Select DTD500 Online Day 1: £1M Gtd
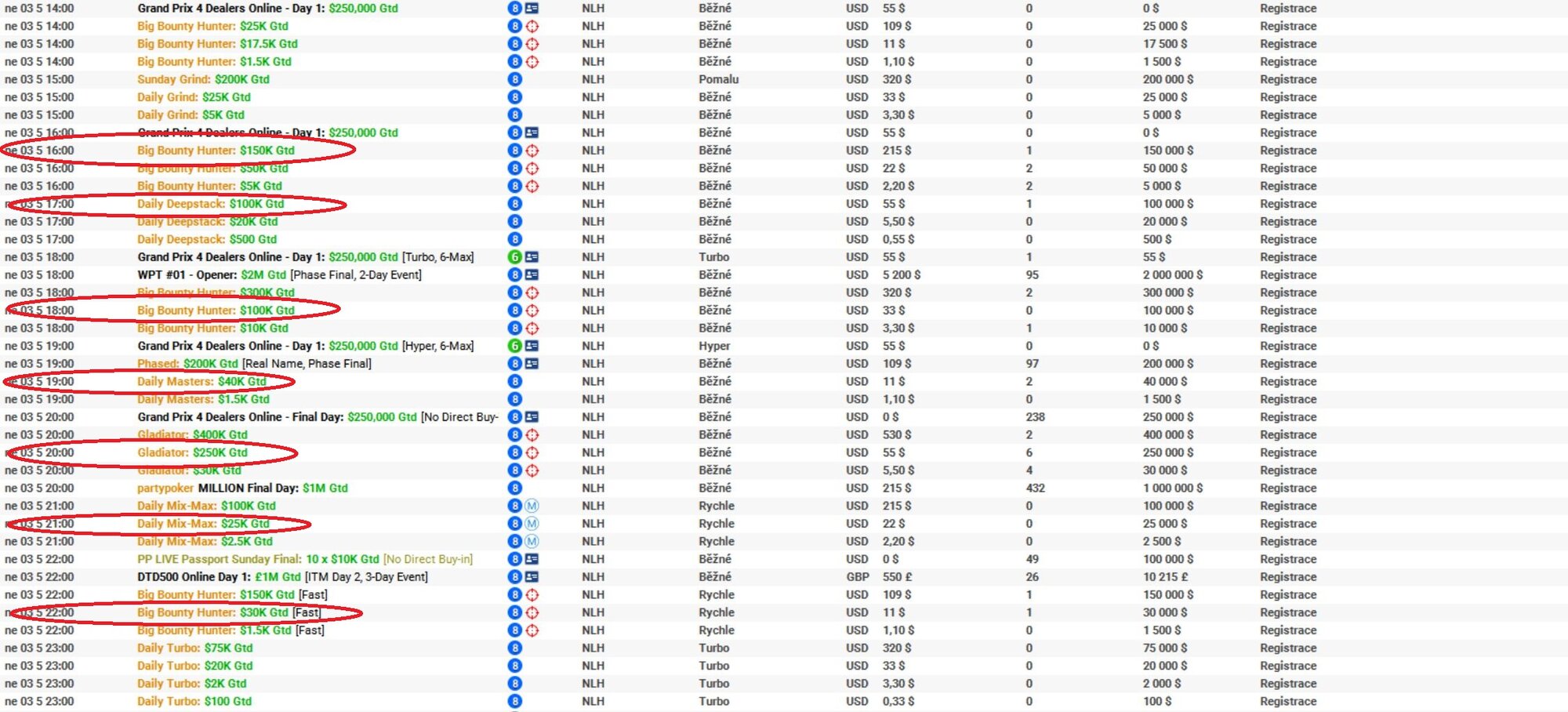The height and width of the screenshot is (712, 1568). [282, 577]
